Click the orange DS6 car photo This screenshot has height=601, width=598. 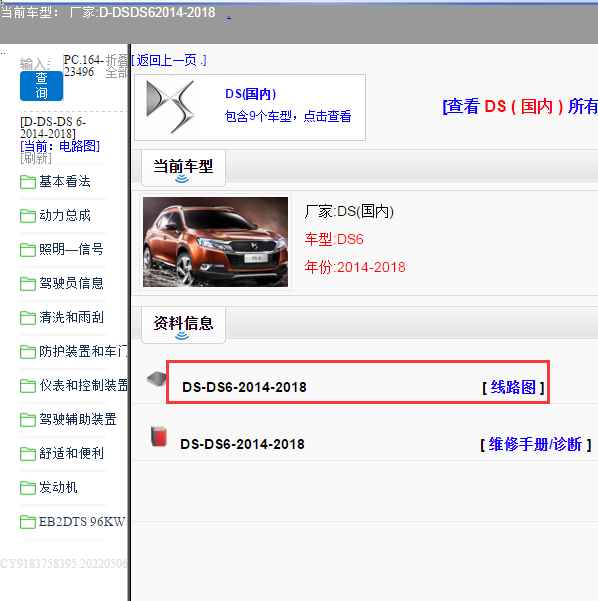[215, 242]
